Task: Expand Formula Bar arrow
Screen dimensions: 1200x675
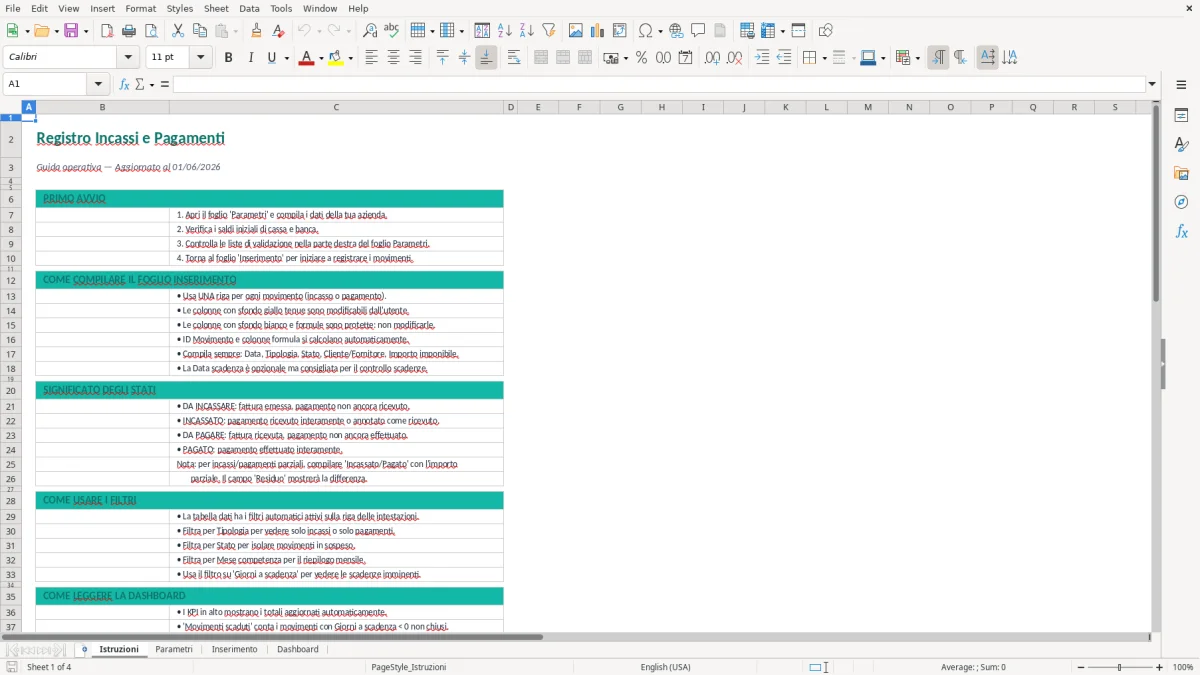Action: (1152, 84)
